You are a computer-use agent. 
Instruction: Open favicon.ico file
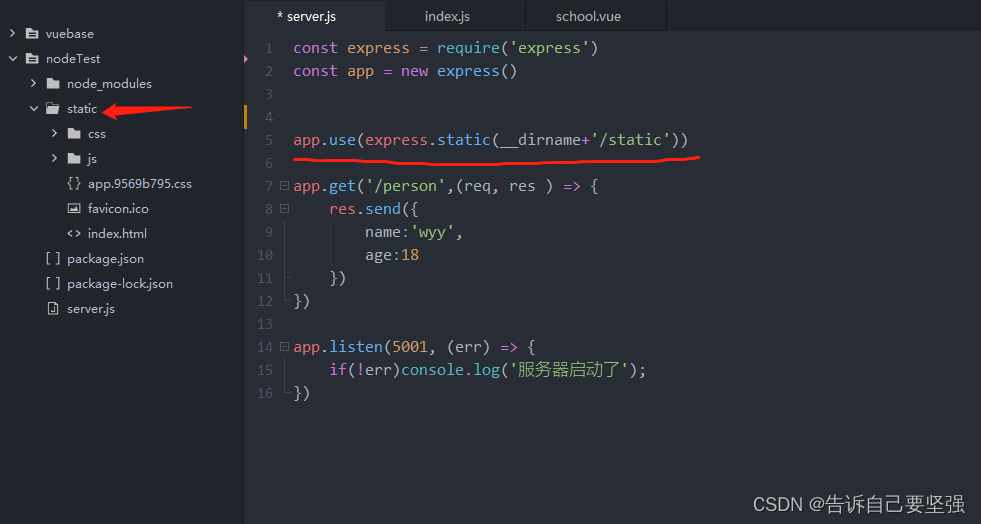118,209
